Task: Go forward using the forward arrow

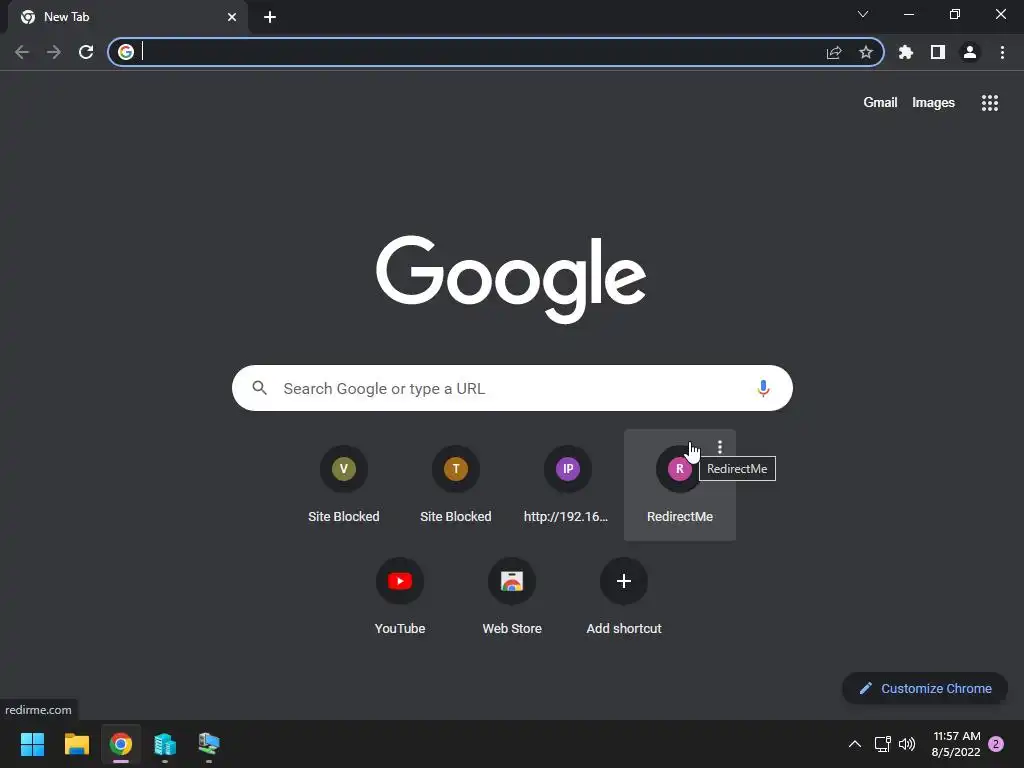Action: tap(54, 52)
